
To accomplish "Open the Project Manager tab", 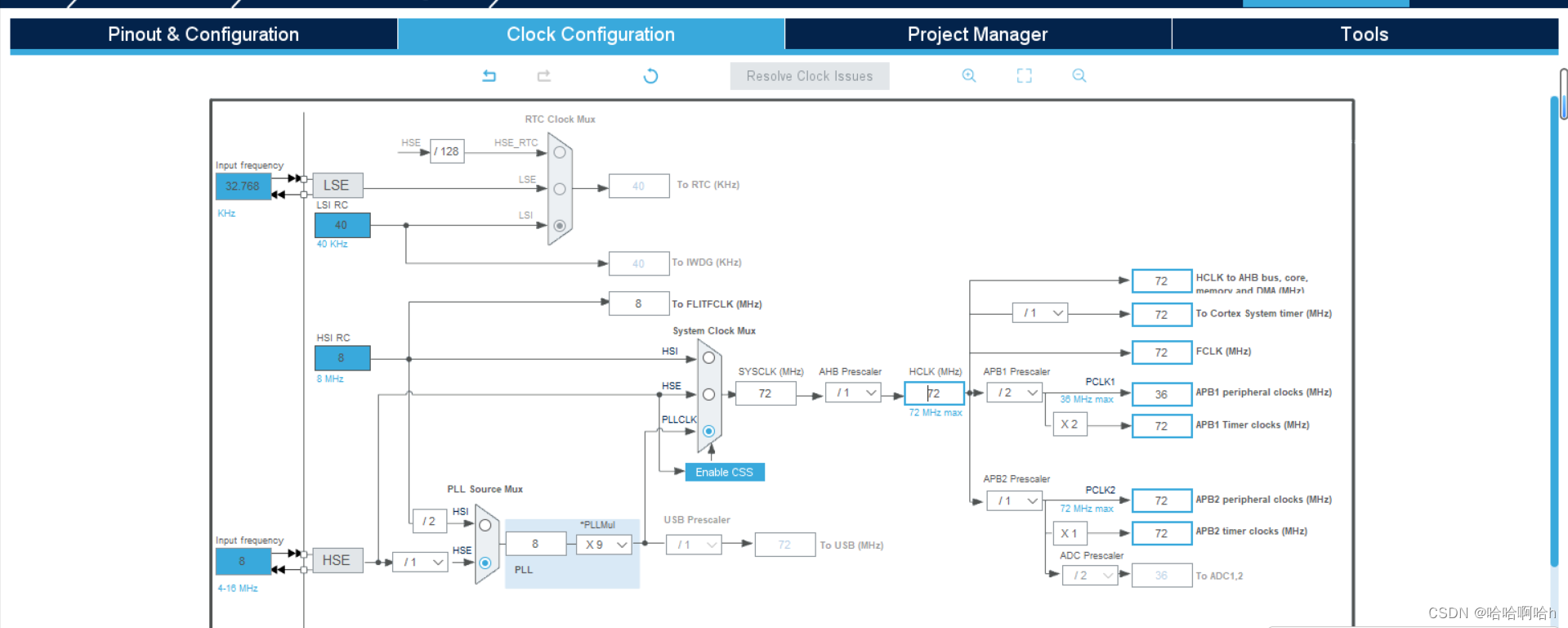I will tap(977, 34).
